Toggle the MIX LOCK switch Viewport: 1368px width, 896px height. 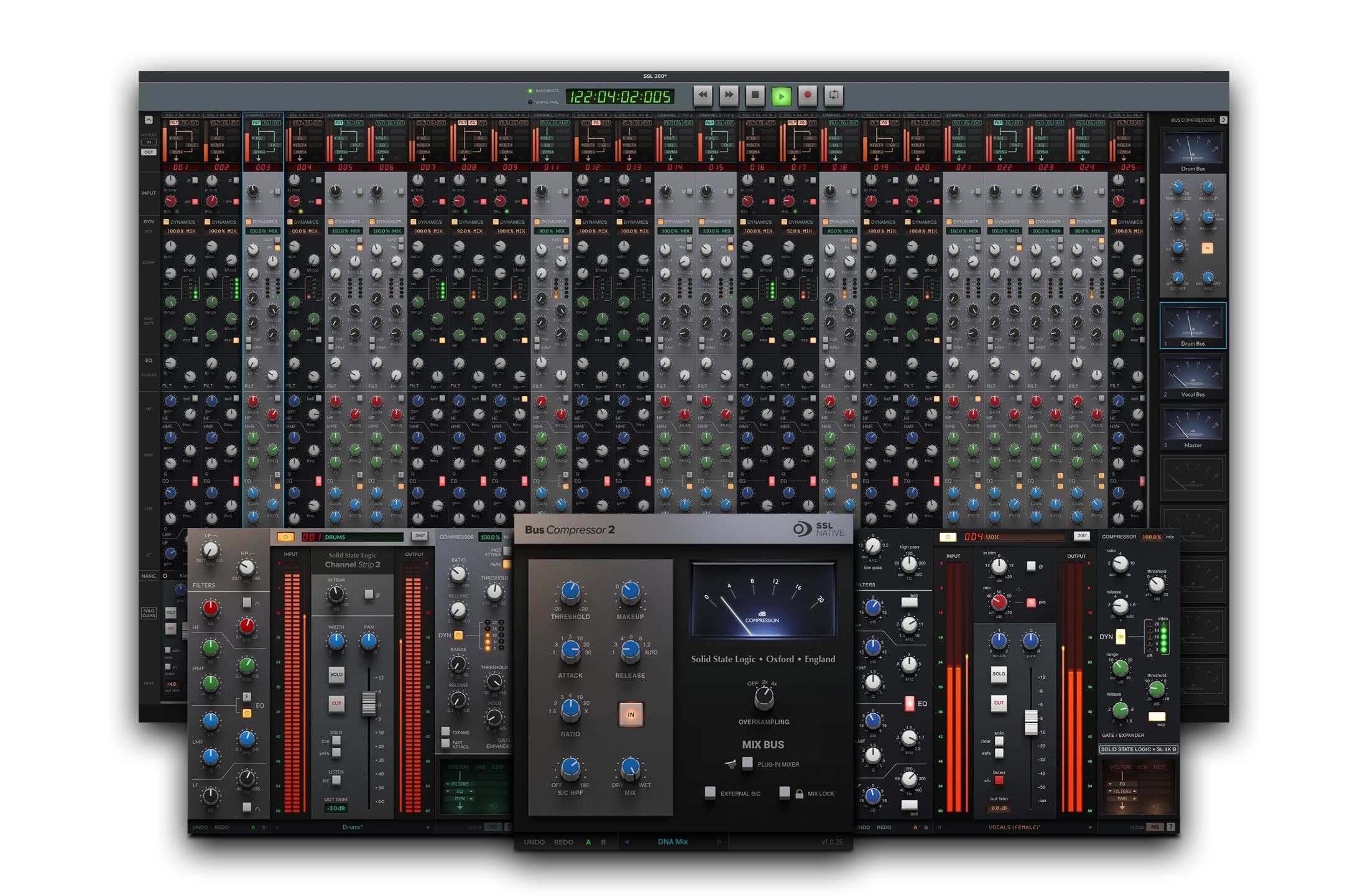(785, 793)
